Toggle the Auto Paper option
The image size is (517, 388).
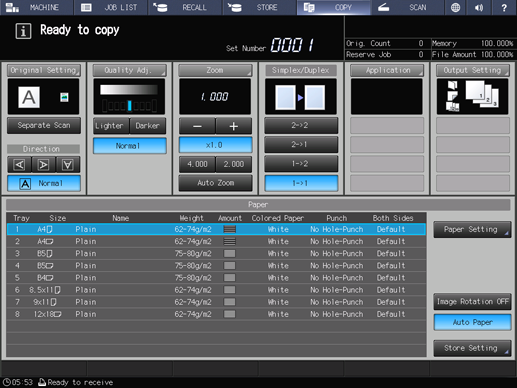coord(472,322)
